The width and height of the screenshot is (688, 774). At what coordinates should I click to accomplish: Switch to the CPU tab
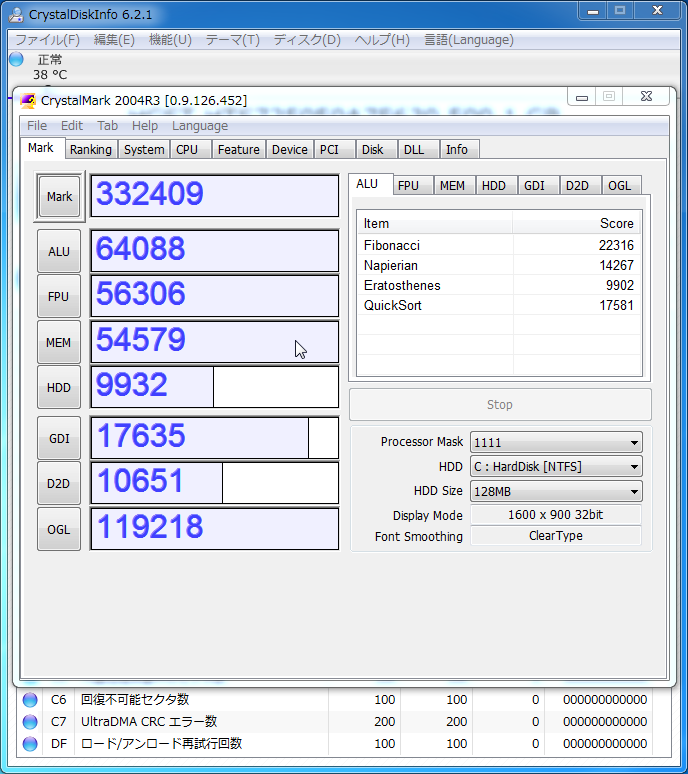pyautogui.click(x=191, y=149)
